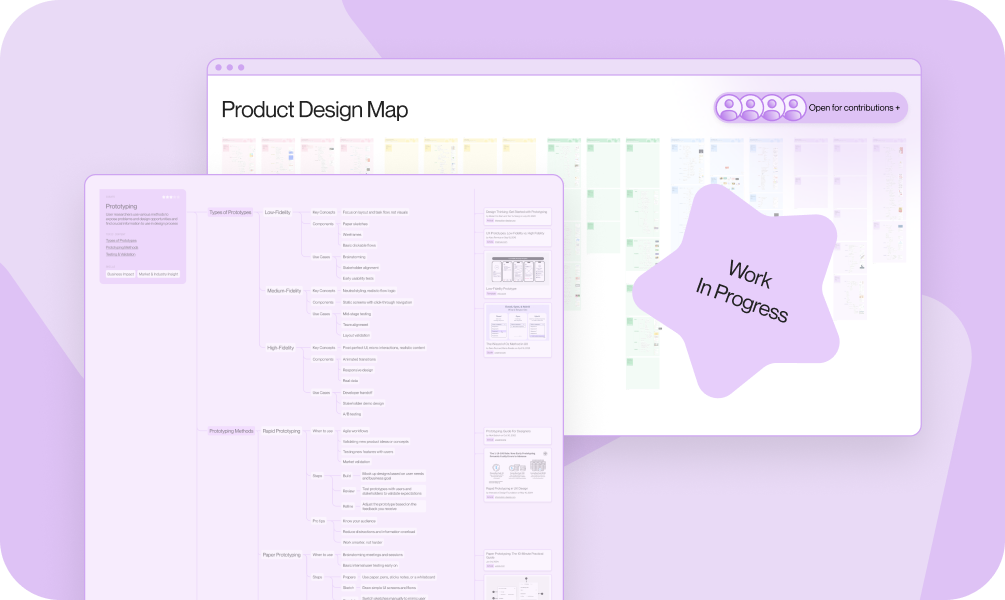Open the Prototyping Guide for Designers resource card
This screenshot has height=600, width=1005.
click(x=518, y=436)
